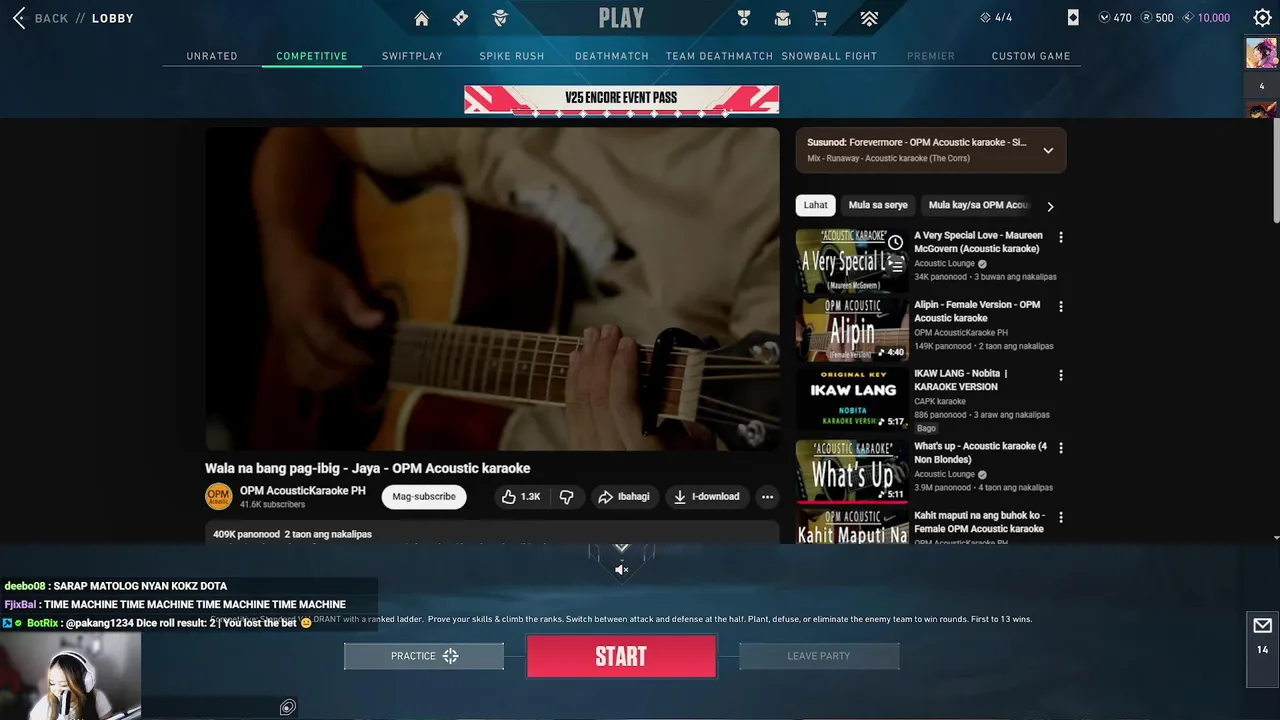Image resolution: width=1280 pixels, height=720 pixels.
Task: Open the Battlepass ticket icon
Action: click(460, 18)
